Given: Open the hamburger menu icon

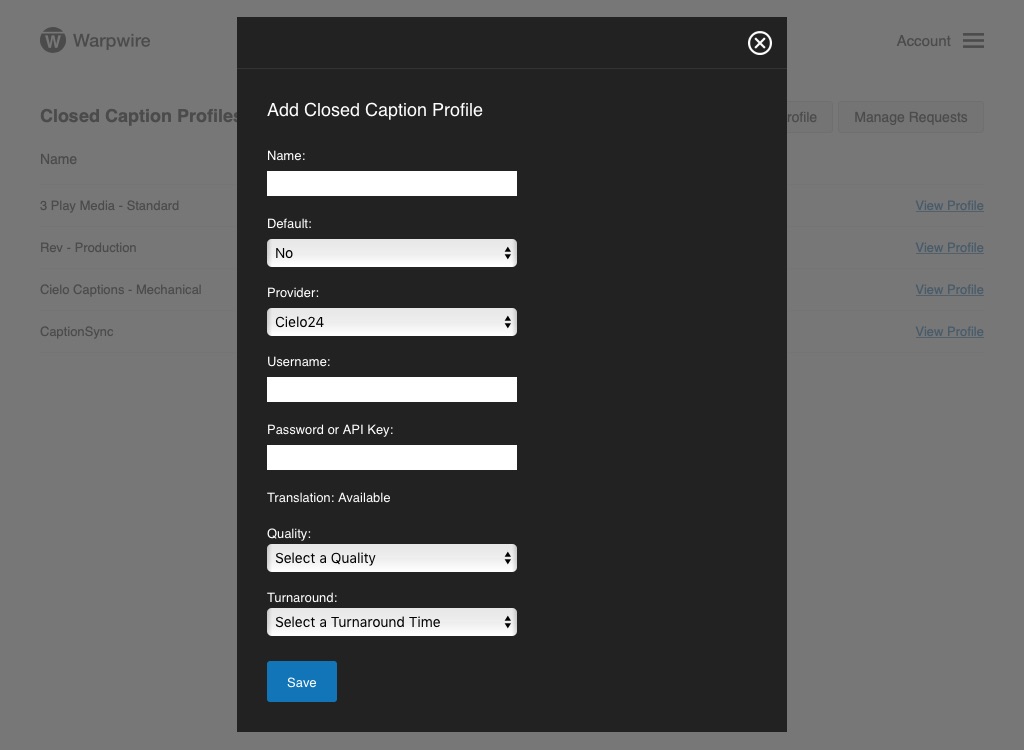Looking at the screenshot, I should 973,41.
